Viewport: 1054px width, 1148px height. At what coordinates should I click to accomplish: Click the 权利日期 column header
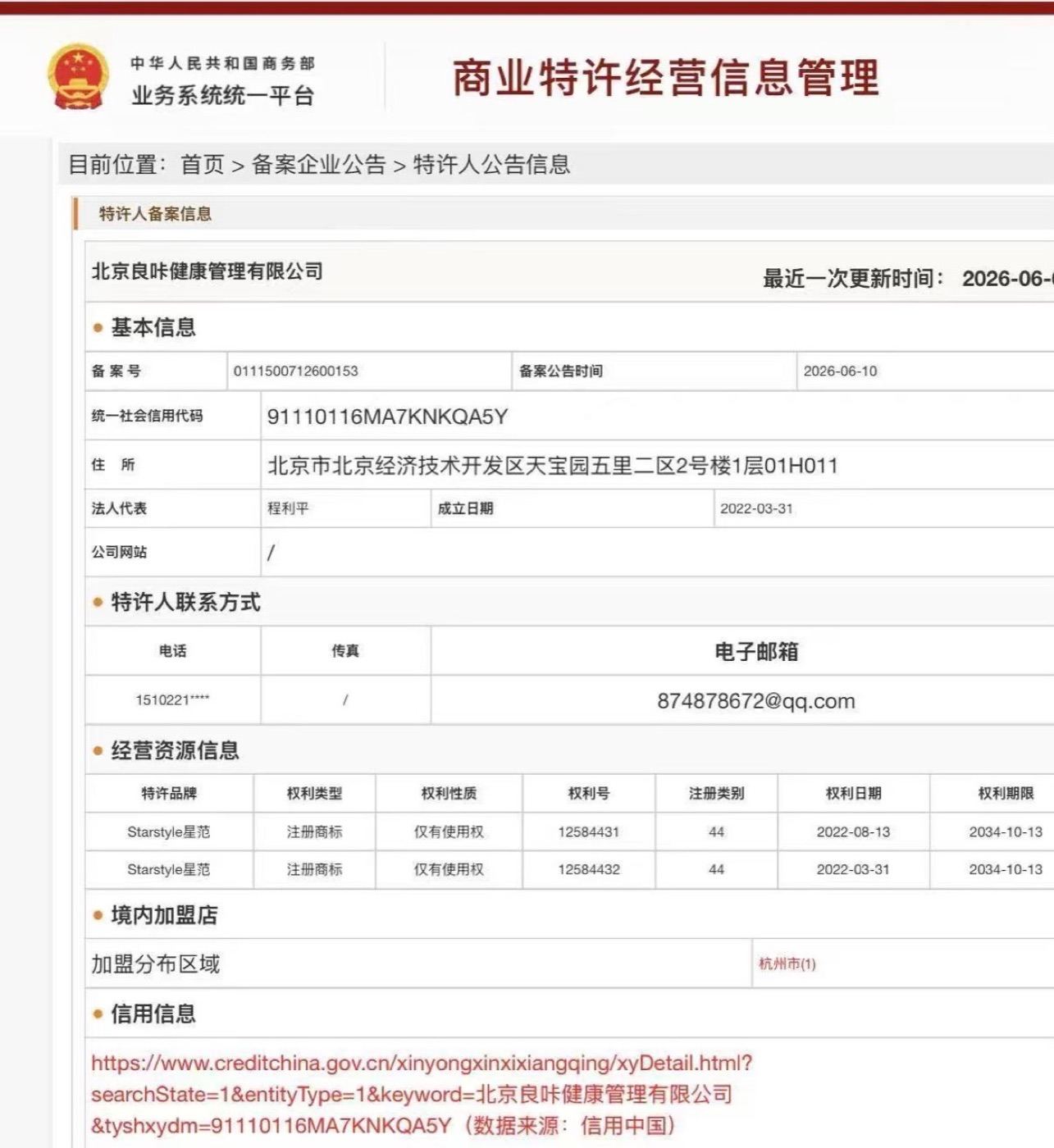[853, 793]
